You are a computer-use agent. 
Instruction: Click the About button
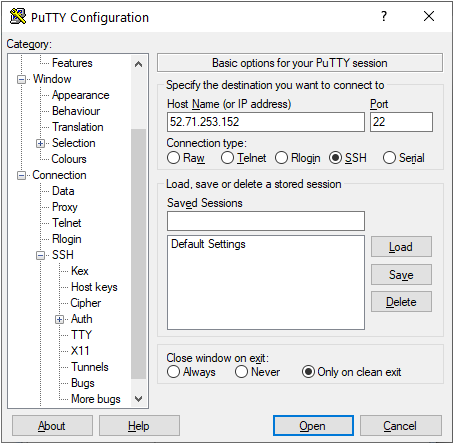(52, 426)
